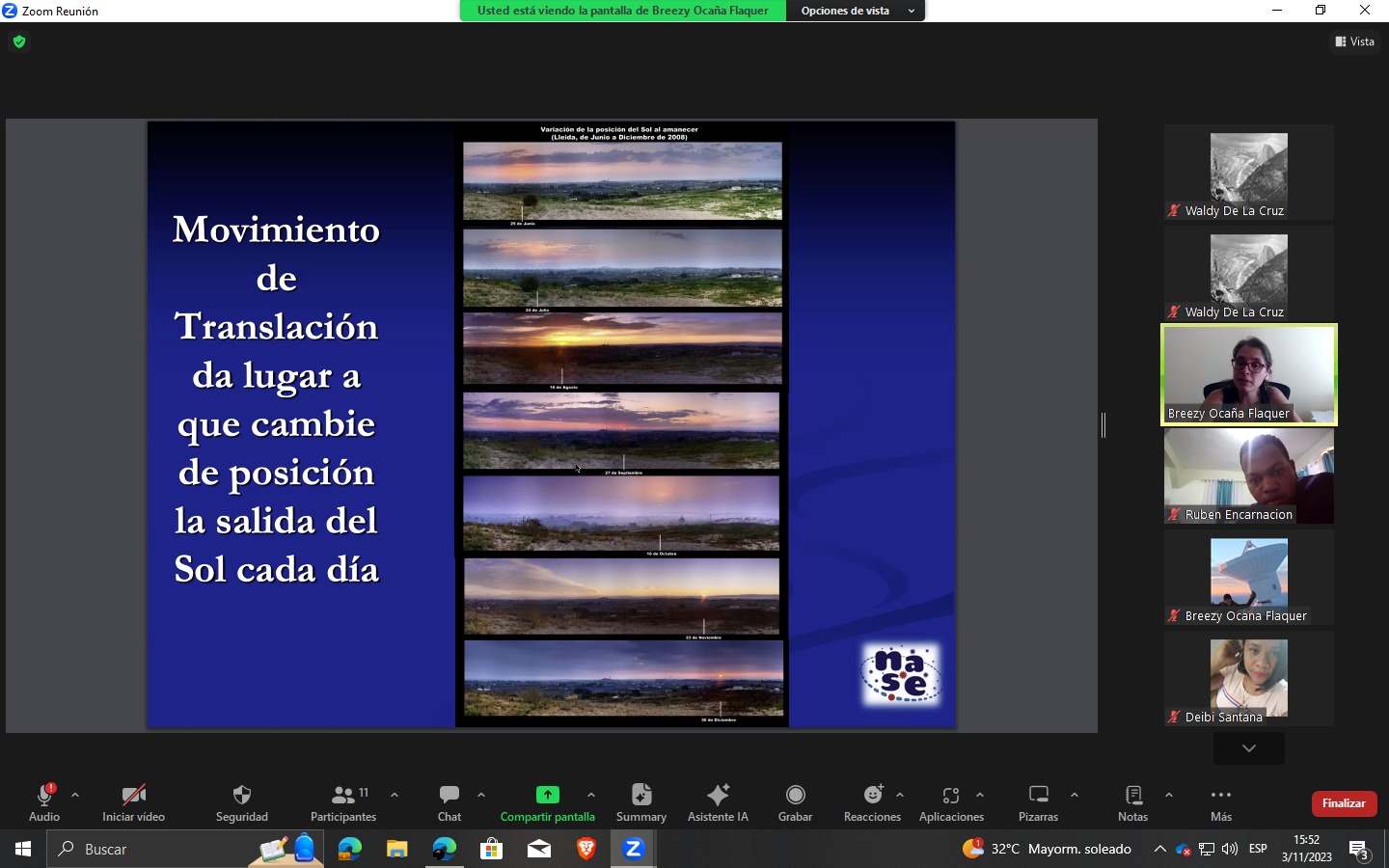Show hidden tray icons arrow
Image resolution: width=1389 pixels, height=868 pixels.
(x=1159, y=849)
